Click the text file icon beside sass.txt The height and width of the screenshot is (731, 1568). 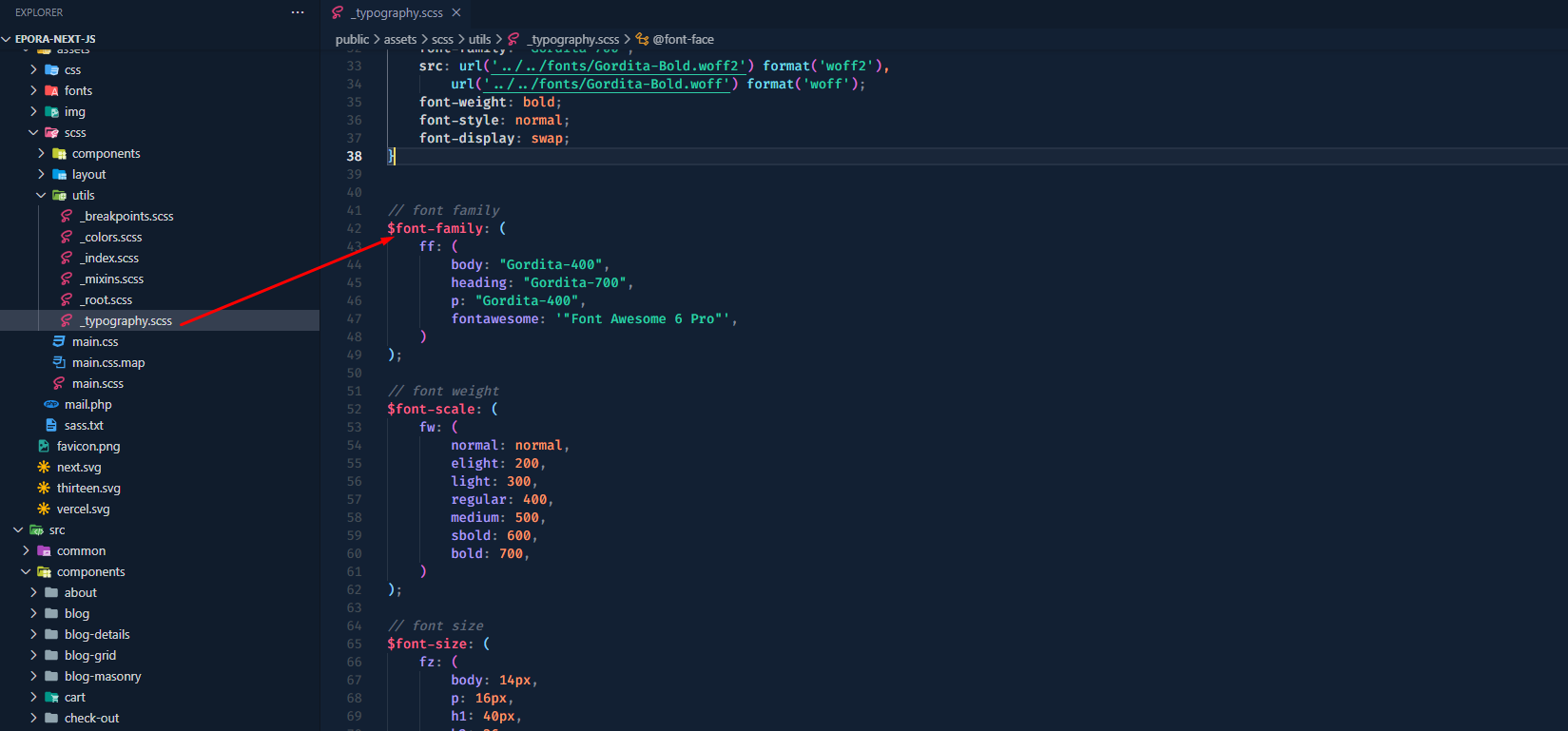[51, 425]
